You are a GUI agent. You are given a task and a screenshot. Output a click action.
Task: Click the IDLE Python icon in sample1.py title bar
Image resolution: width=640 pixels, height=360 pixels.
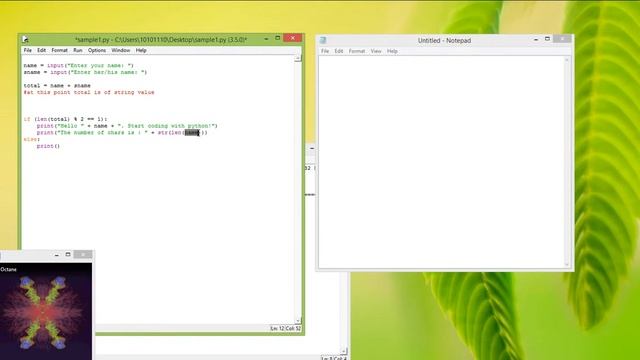point(25,39)
